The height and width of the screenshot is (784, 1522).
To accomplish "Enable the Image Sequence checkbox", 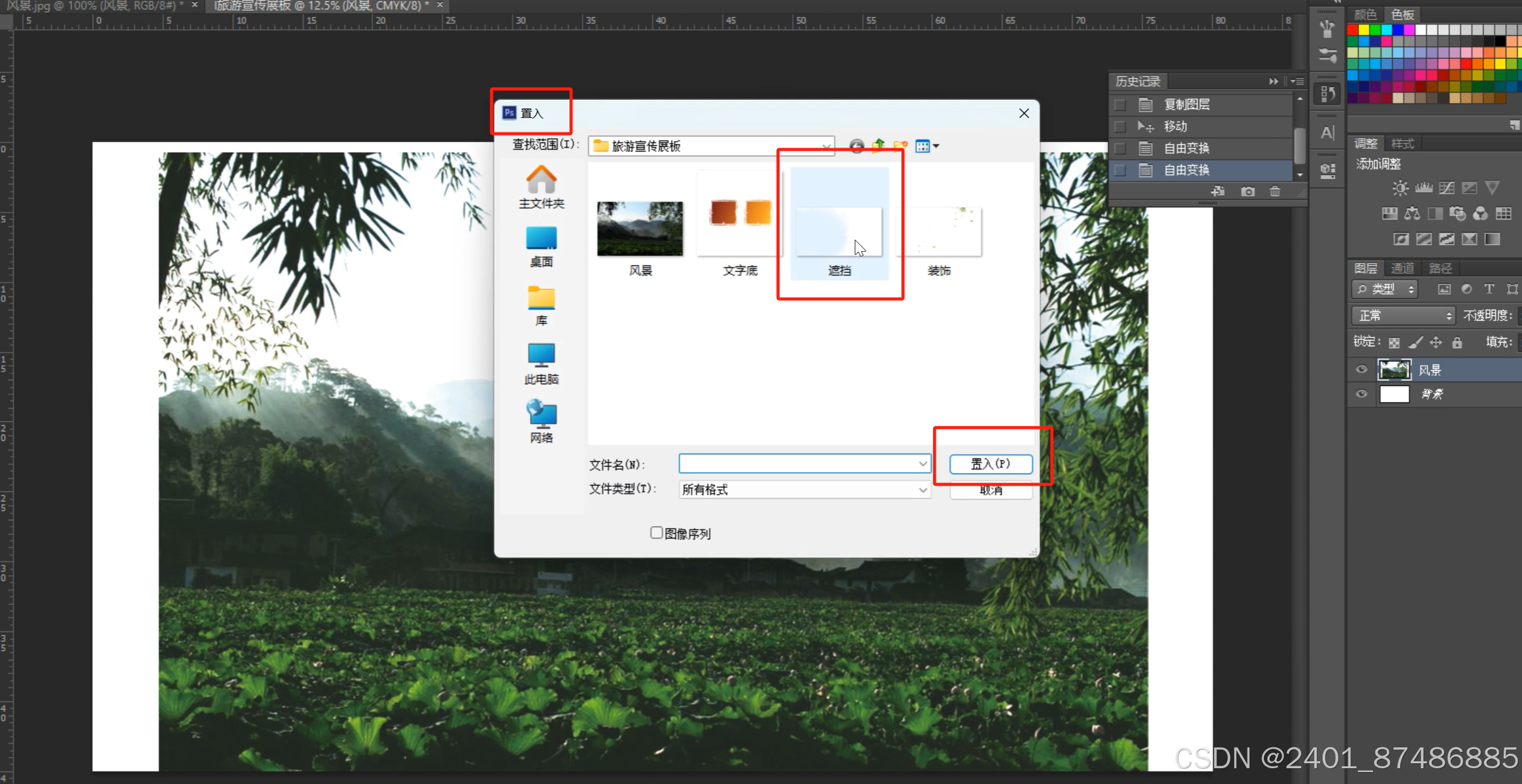I will [656, 533].
